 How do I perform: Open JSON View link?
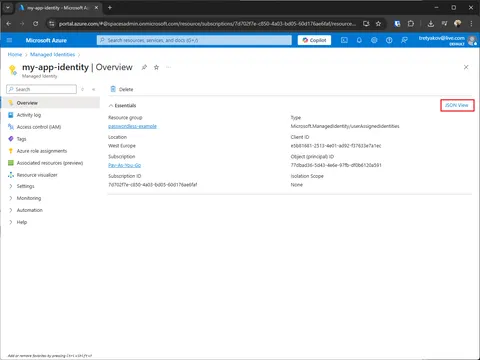(x=457, y=105)
